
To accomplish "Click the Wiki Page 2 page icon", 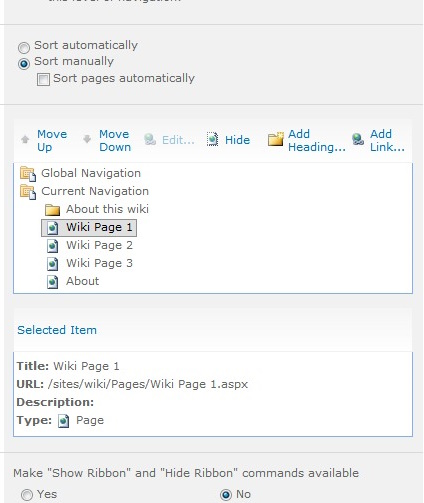I will (x=52, y=246).
